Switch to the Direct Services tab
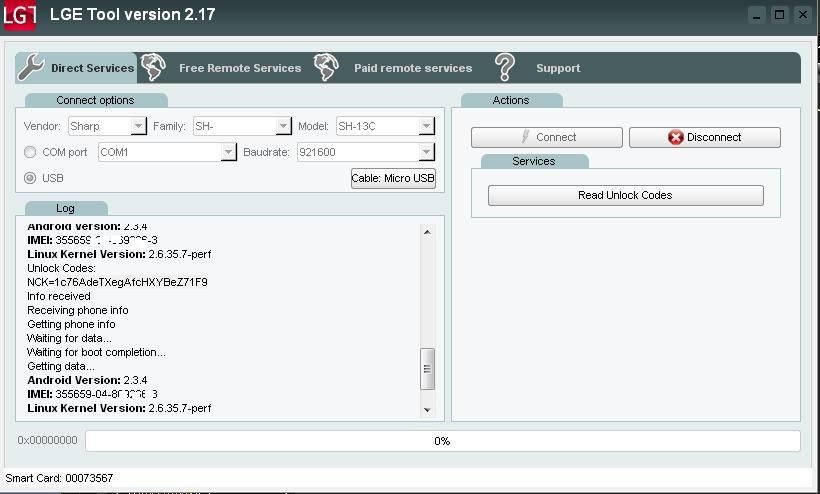The width and height of the screenshot is (820, 494). click(76, 68)
